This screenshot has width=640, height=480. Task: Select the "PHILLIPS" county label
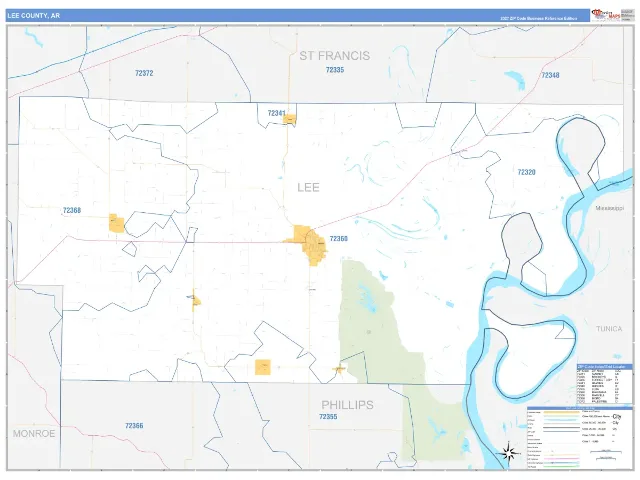coord(347,405)
